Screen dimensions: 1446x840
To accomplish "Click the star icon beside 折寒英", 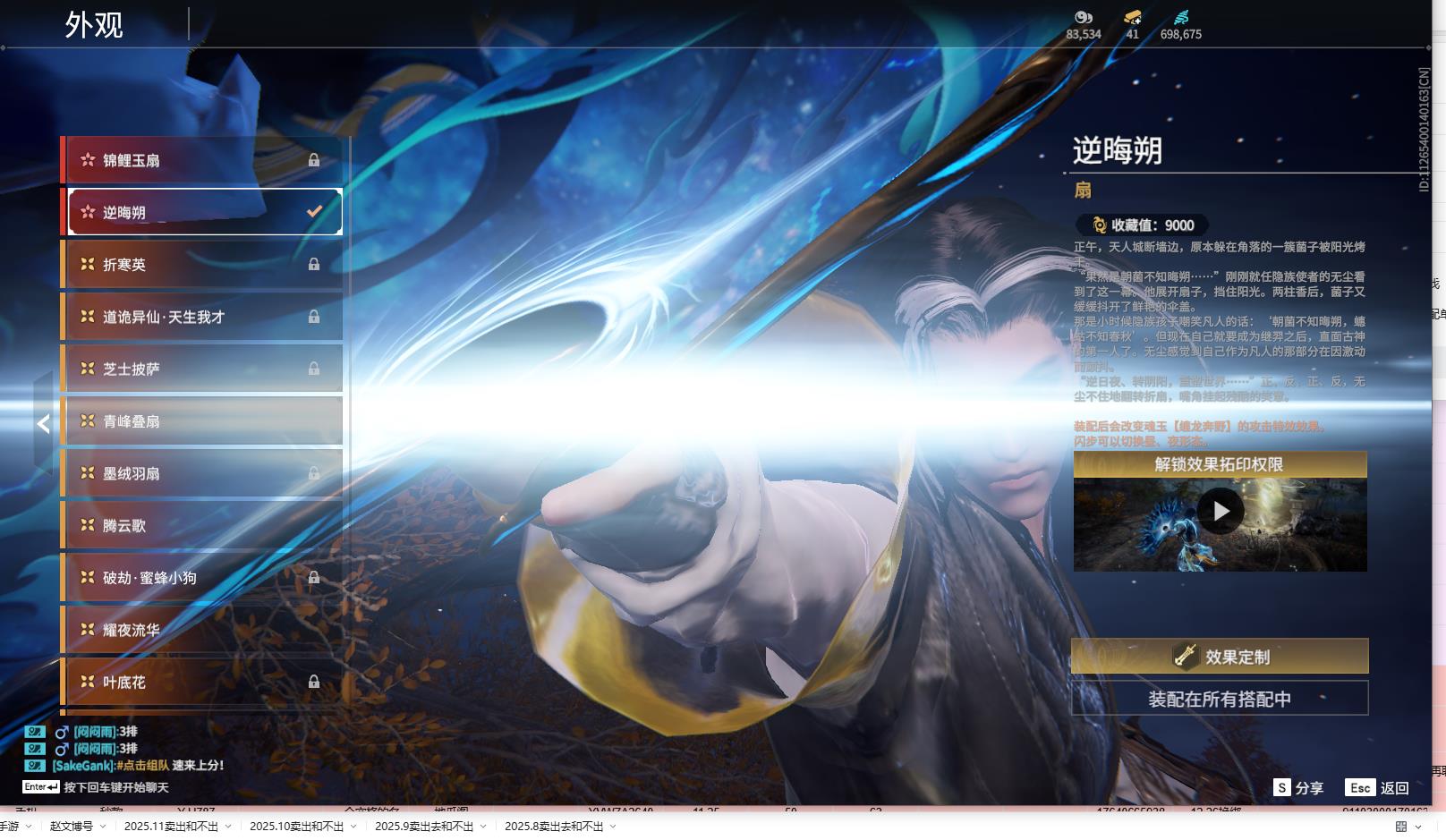I will 88,264.
